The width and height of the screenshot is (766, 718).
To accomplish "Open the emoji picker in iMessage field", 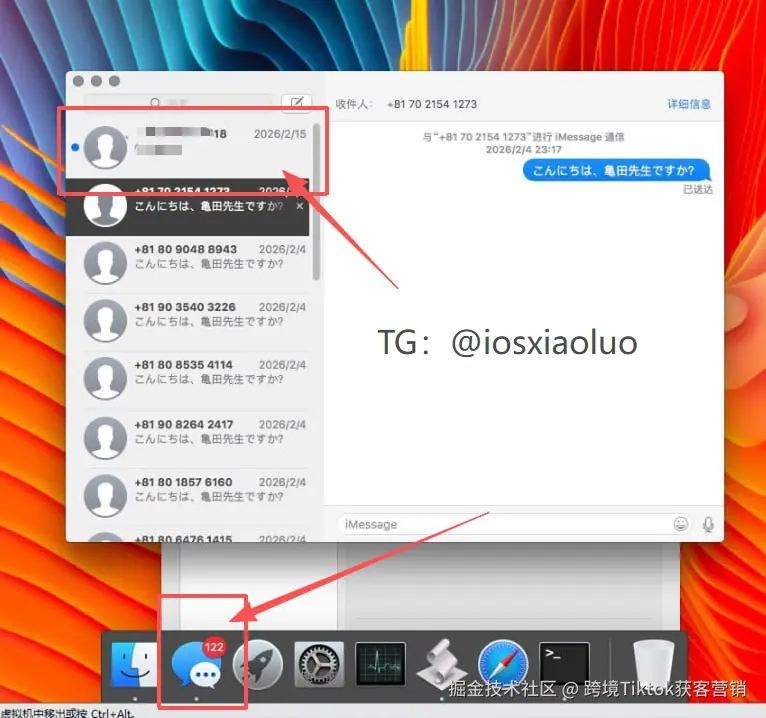I will click(681, 524).
